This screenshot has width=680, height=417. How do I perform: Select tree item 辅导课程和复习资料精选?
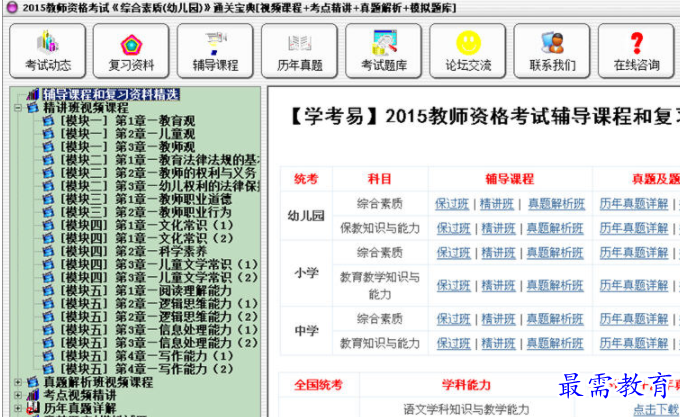click(x=111, y=94)
